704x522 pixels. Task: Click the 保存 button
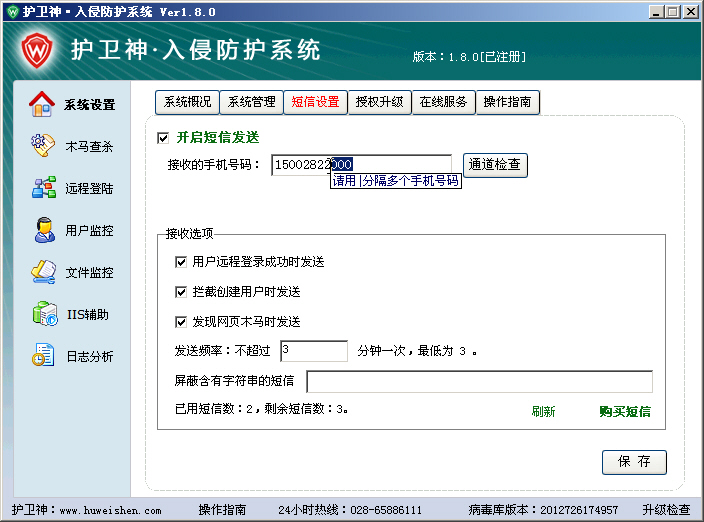point(634,462)
